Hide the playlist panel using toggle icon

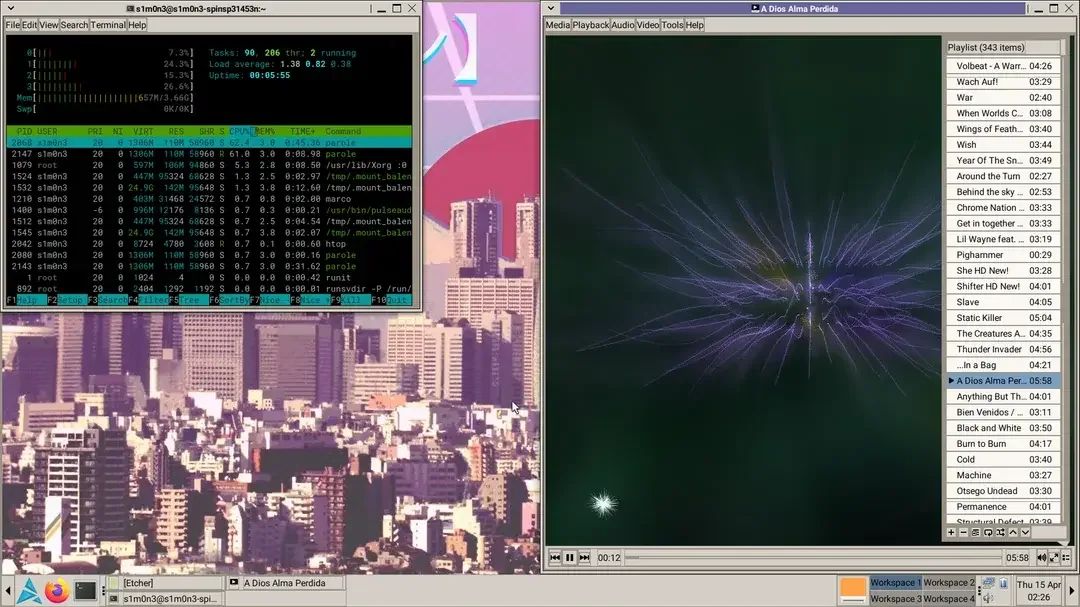[x=1066, y=558]
